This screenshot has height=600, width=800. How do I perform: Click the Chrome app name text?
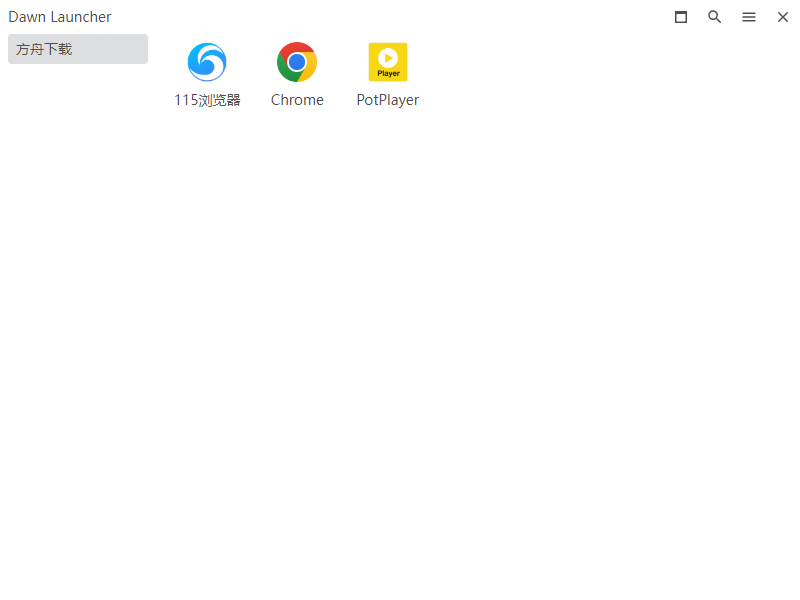297,99
